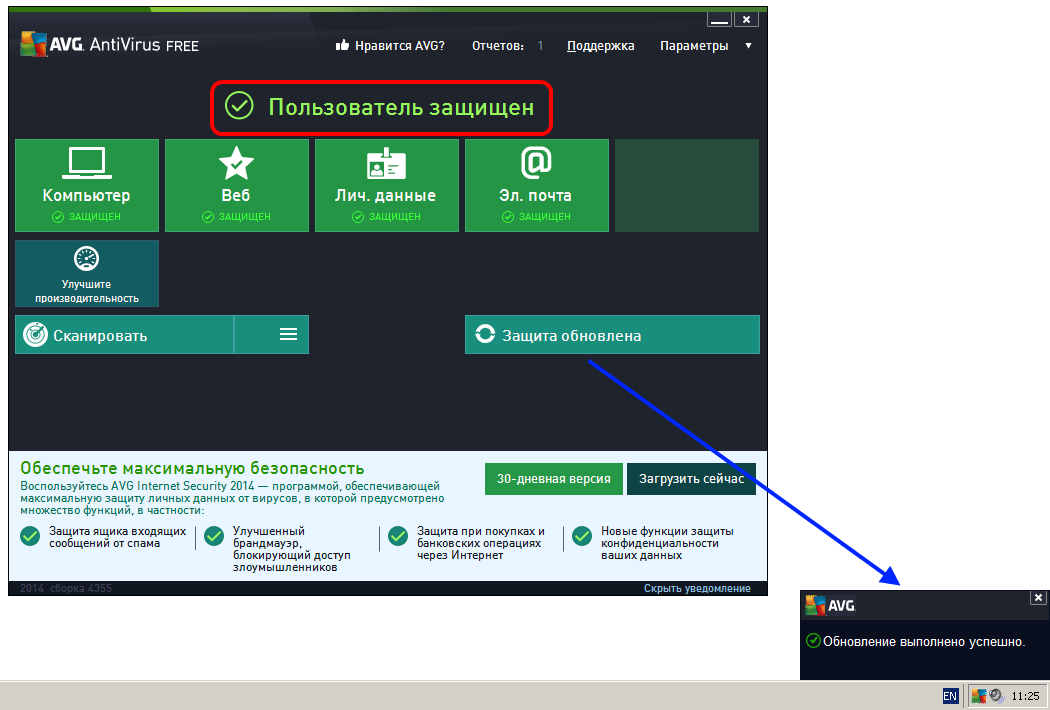This screenshot has width=1050, height=710.
Task: Click the speaker tray icon in taskbar
Action: coord(996,696)
